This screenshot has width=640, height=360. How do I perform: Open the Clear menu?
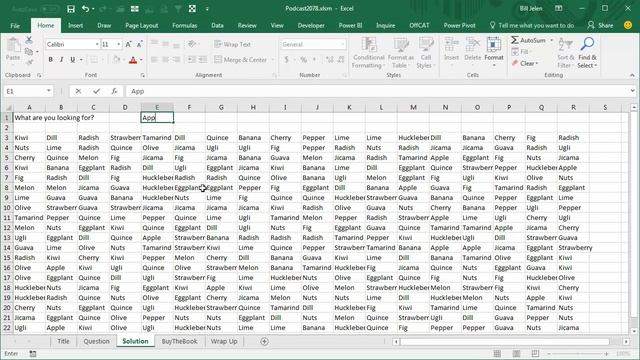coord(525,63)
